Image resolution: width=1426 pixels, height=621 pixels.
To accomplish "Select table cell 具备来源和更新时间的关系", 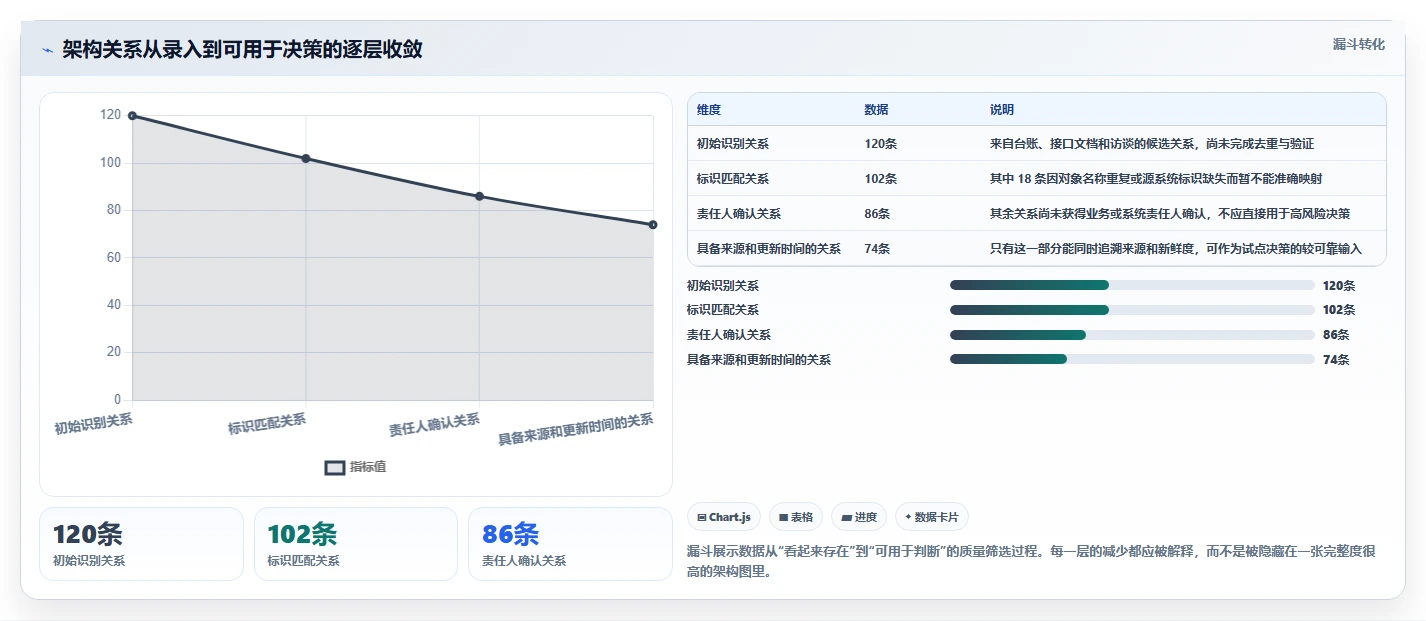I will point(769,249).
